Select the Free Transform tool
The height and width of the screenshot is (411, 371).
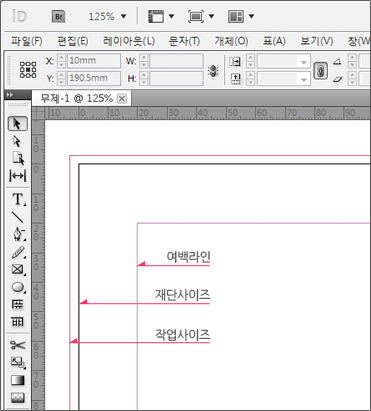coord(18,362)
